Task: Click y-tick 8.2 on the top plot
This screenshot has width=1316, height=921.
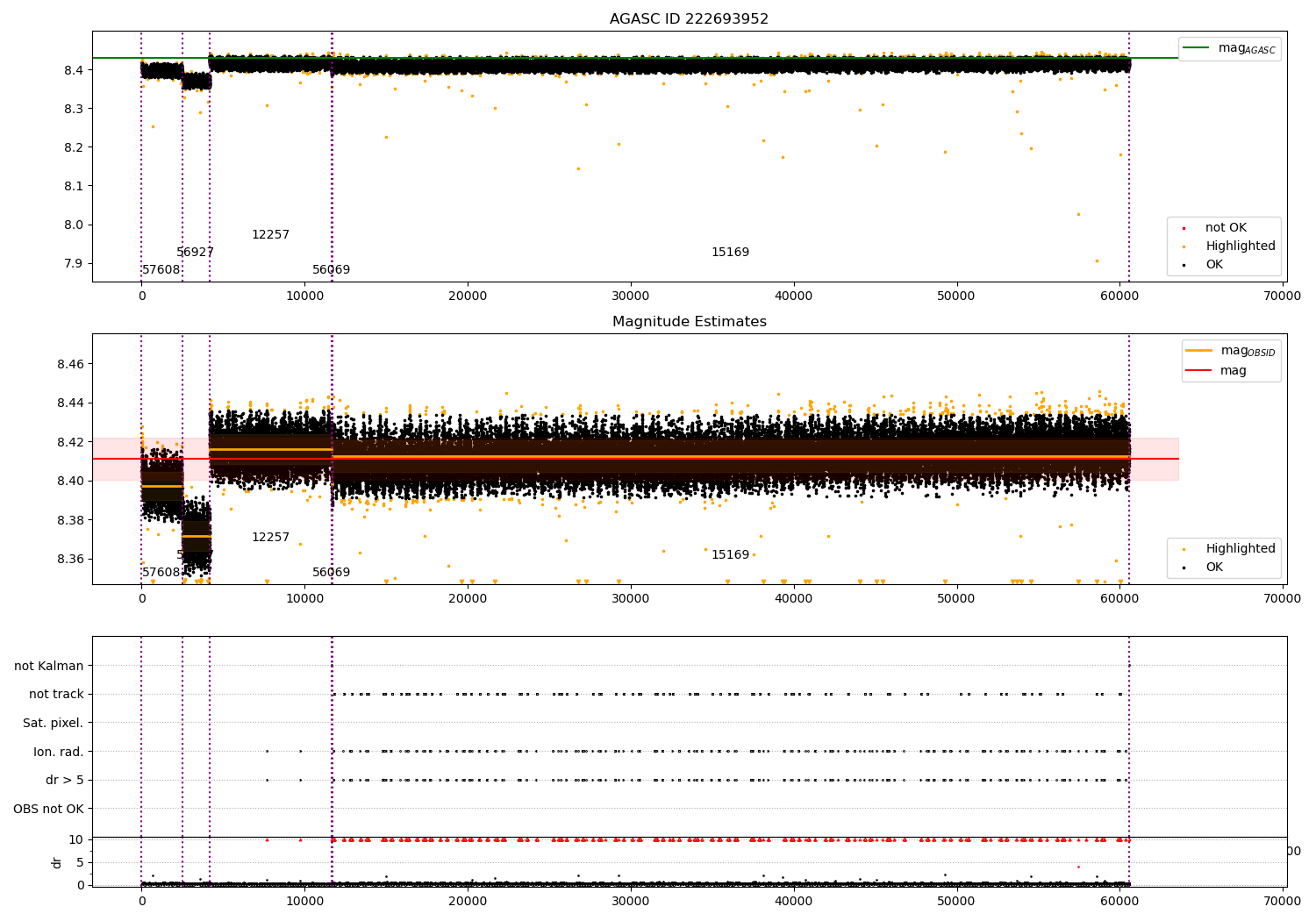Action: 74,147
